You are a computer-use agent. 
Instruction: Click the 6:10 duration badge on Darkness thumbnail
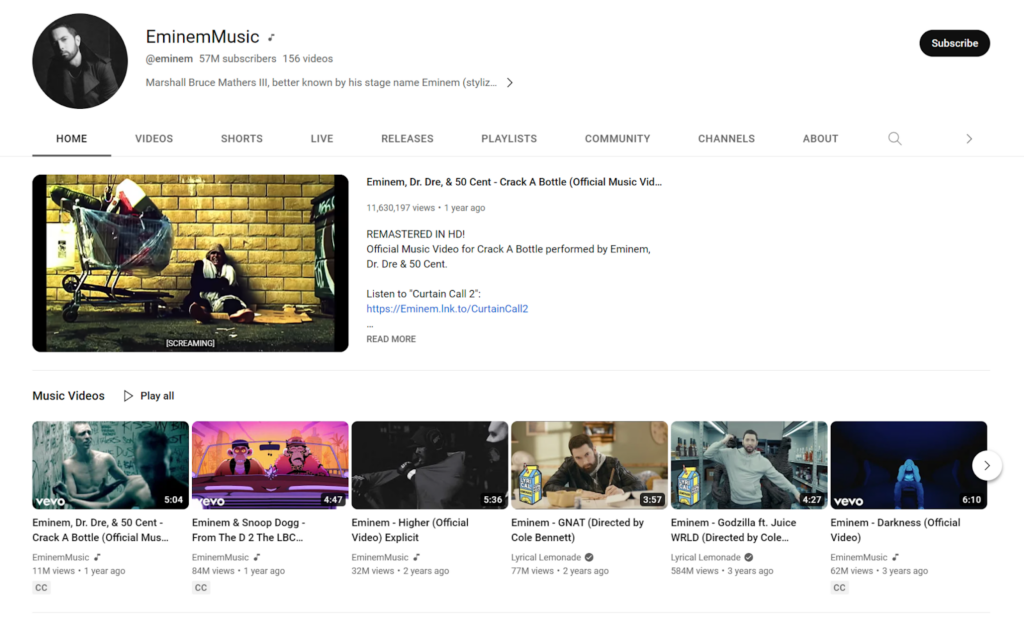pyautogui.click(x=971, y=500)
